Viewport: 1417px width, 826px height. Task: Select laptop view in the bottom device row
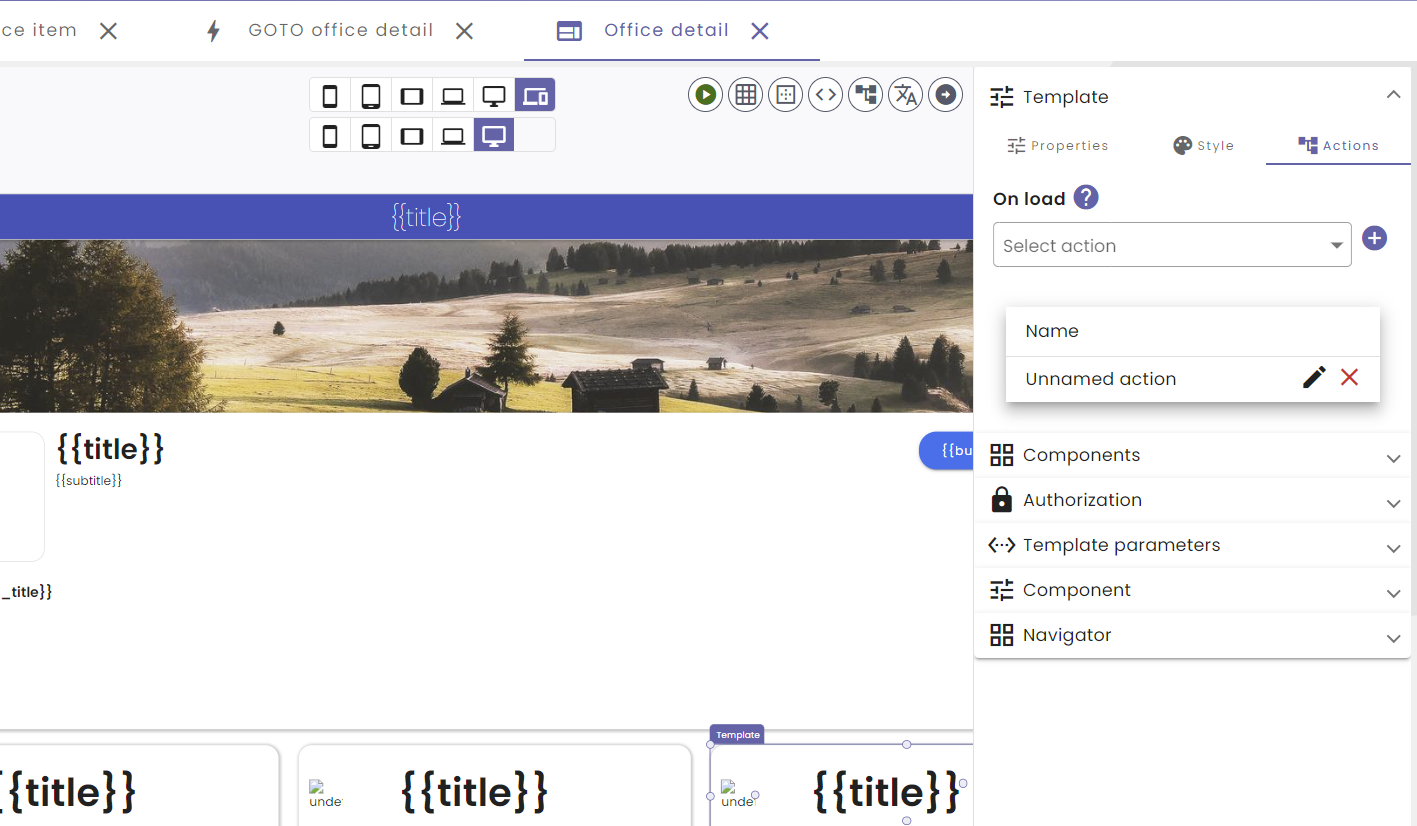click(453, 135)
